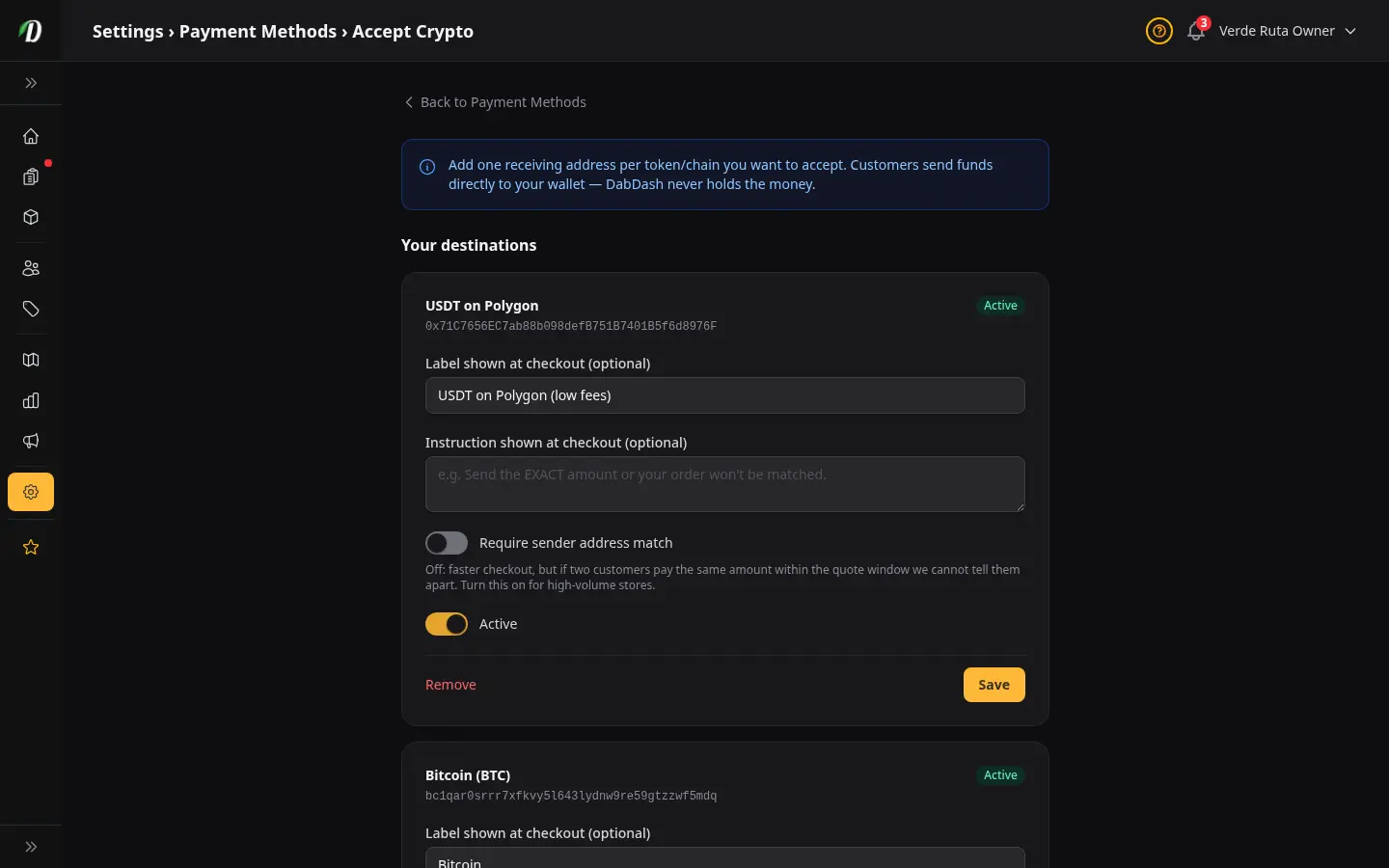
Task: Expand the sidebar using the top double-chevron
Action: (31, 83)
